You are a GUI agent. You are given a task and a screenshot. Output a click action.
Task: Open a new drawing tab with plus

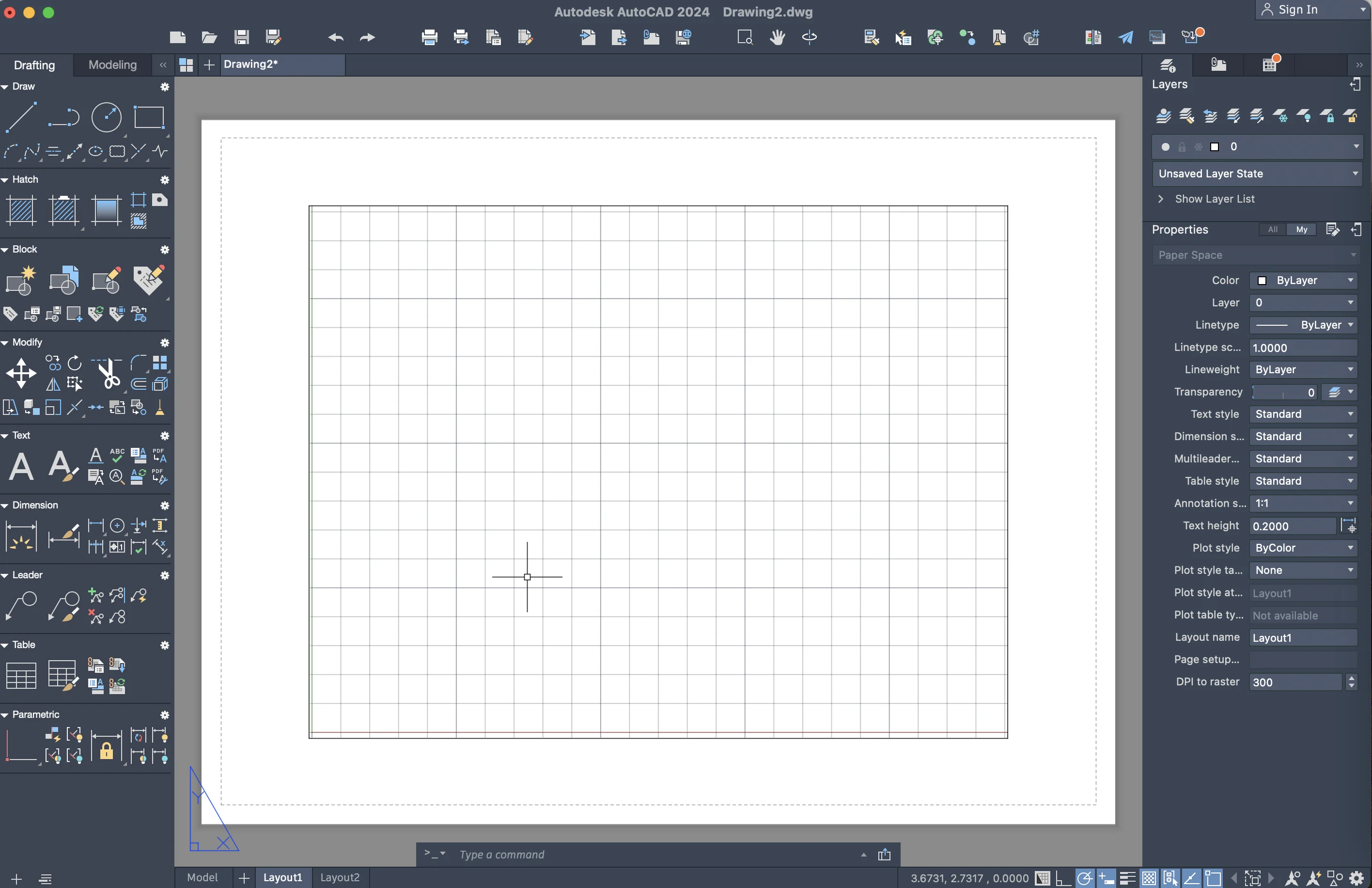209,65
